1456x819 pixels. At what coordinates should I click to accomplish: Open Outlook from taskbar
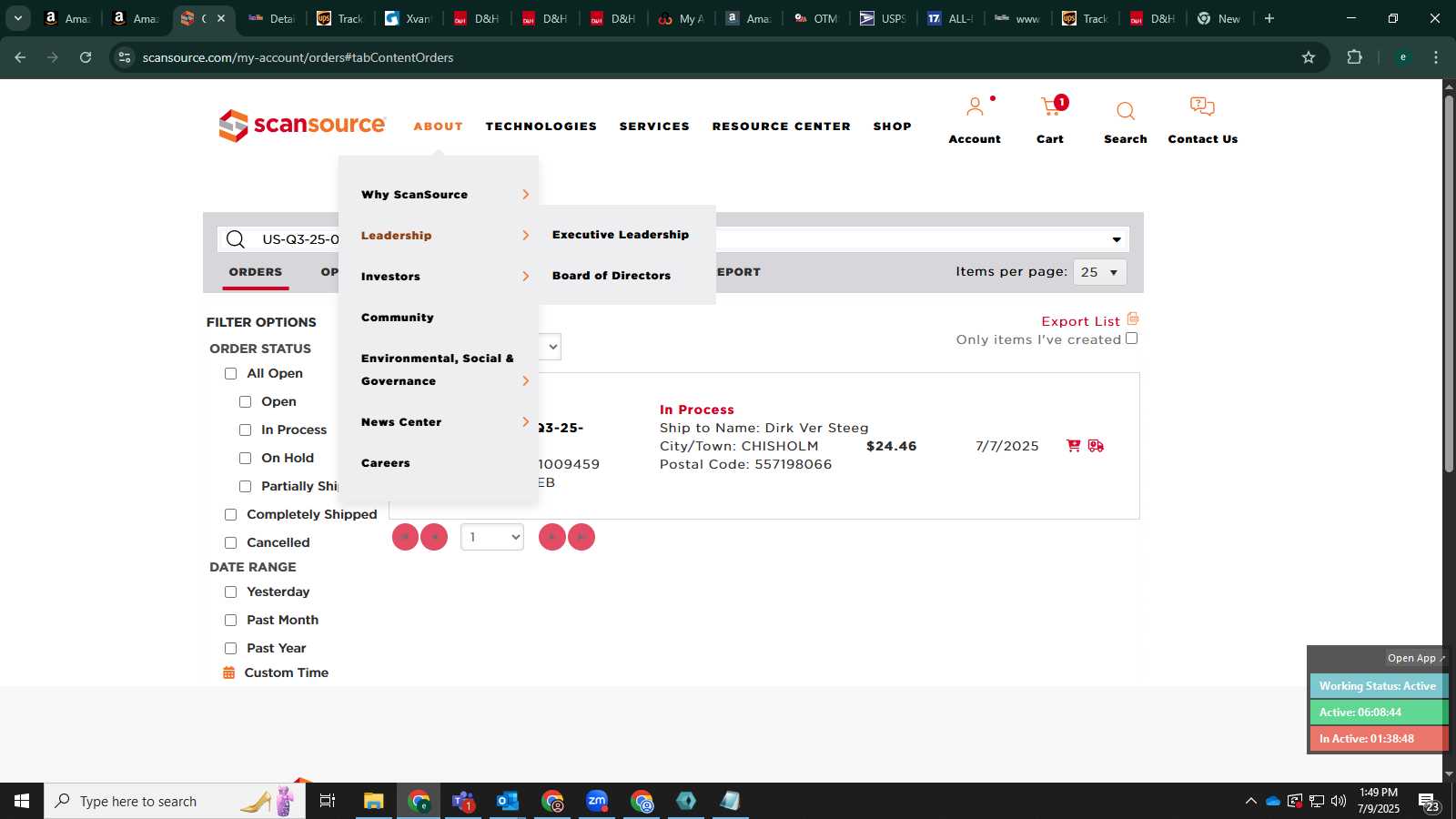point(508,801)
